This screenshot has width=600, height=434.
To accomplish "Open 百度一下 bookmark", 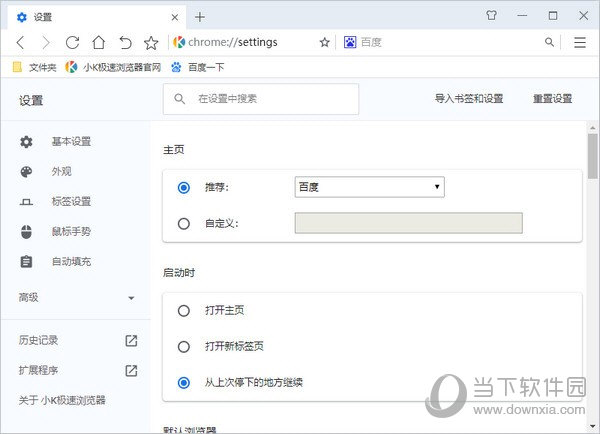I will click(197, 67).
